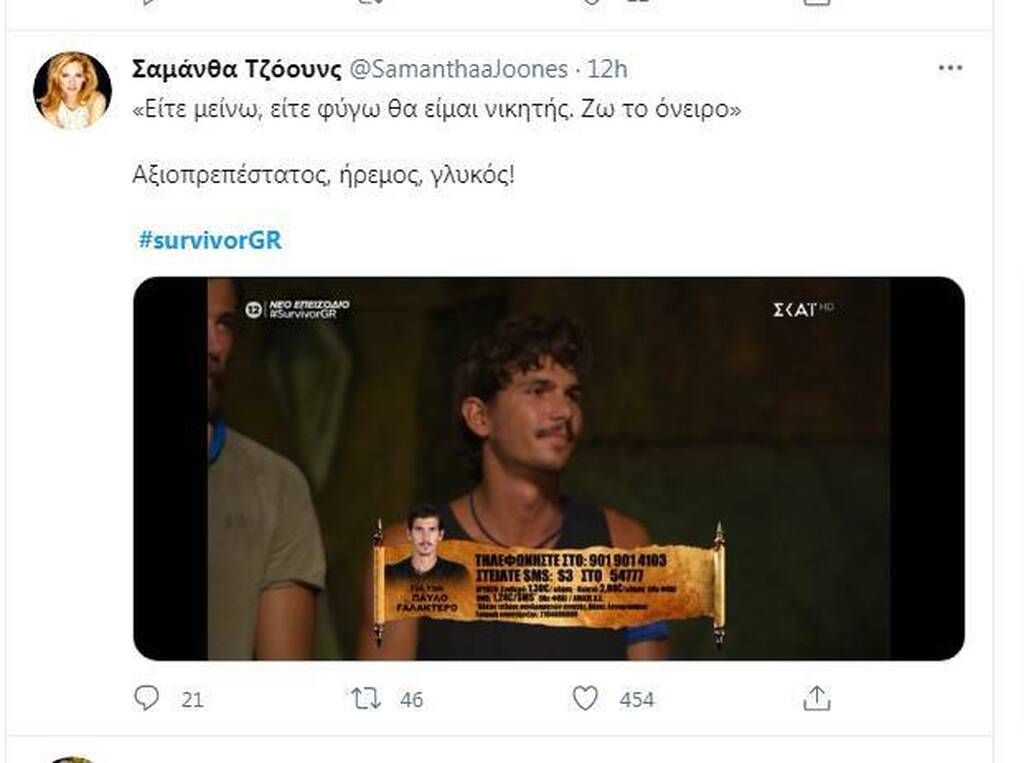This screenshot has height=763, width=1024.
Task: Click the reply count 21
Action: (192, 700)
